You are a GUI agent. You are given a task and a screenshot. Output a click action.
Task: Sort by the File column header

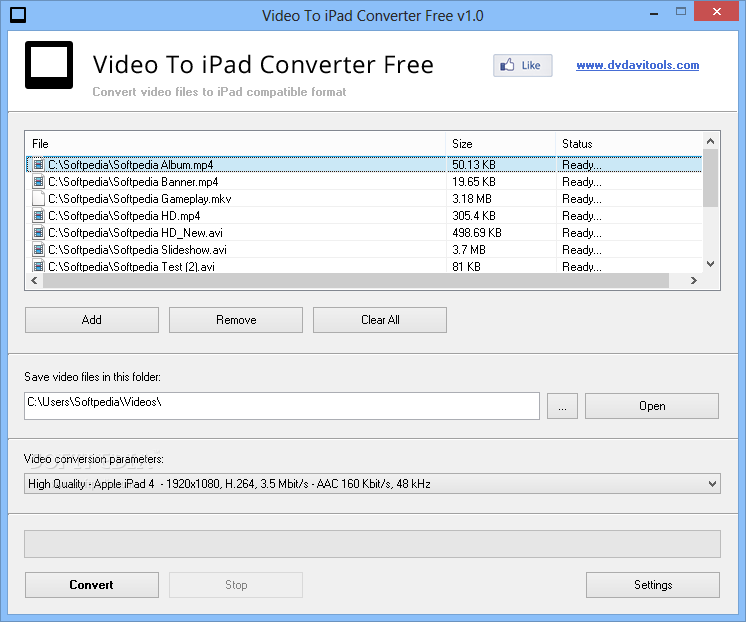pos(236,144)
